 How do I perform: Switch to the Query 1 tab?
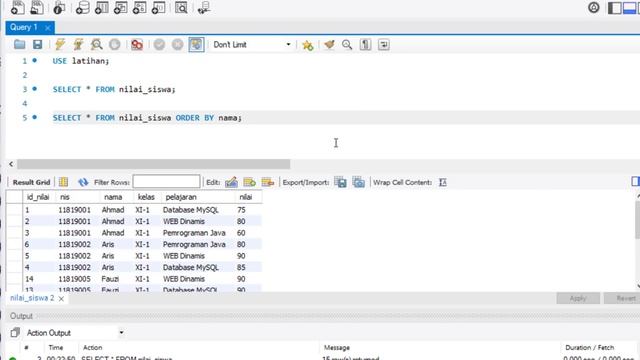[24, 27]
